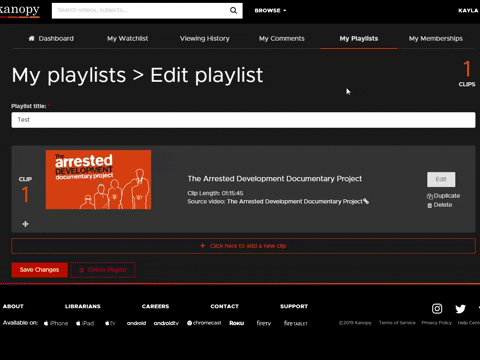Click the chromecast logo in footer
480x360 pixels.
click(x=204, y=323)
